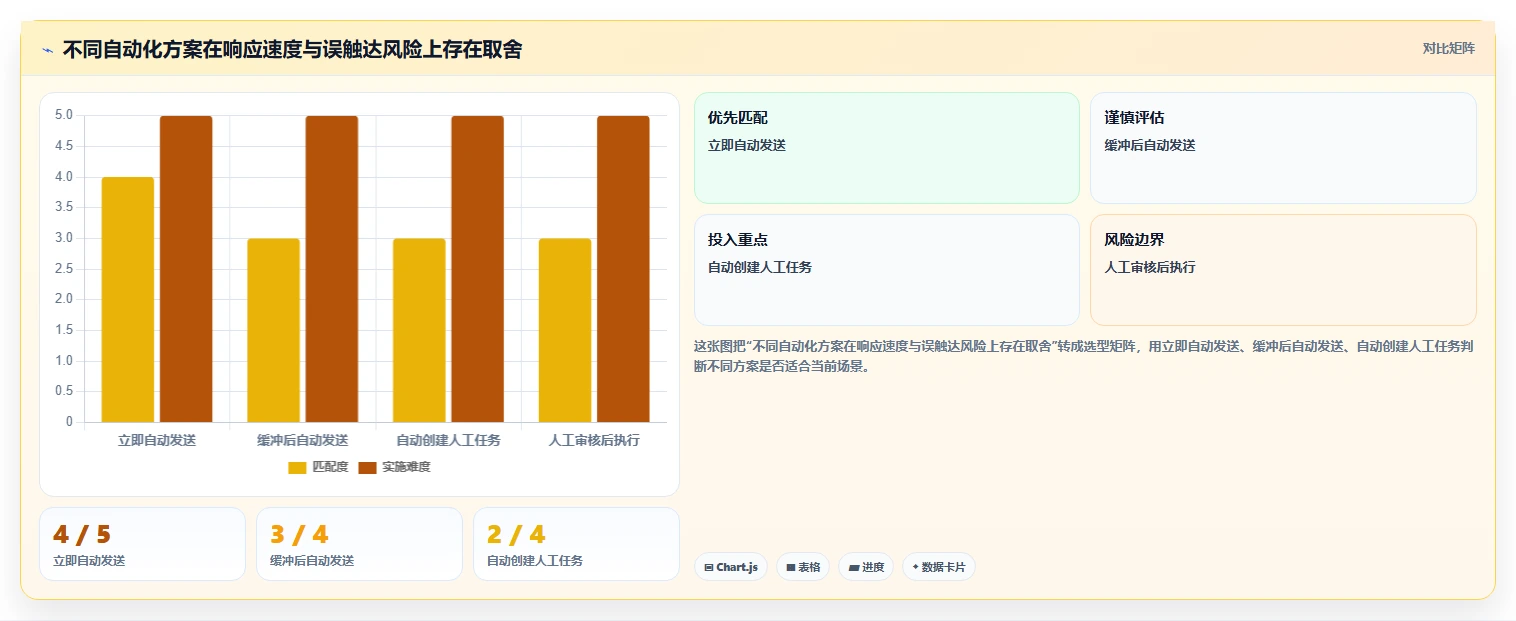Toggle the 实施难度 legend swatch

point(367,467)
